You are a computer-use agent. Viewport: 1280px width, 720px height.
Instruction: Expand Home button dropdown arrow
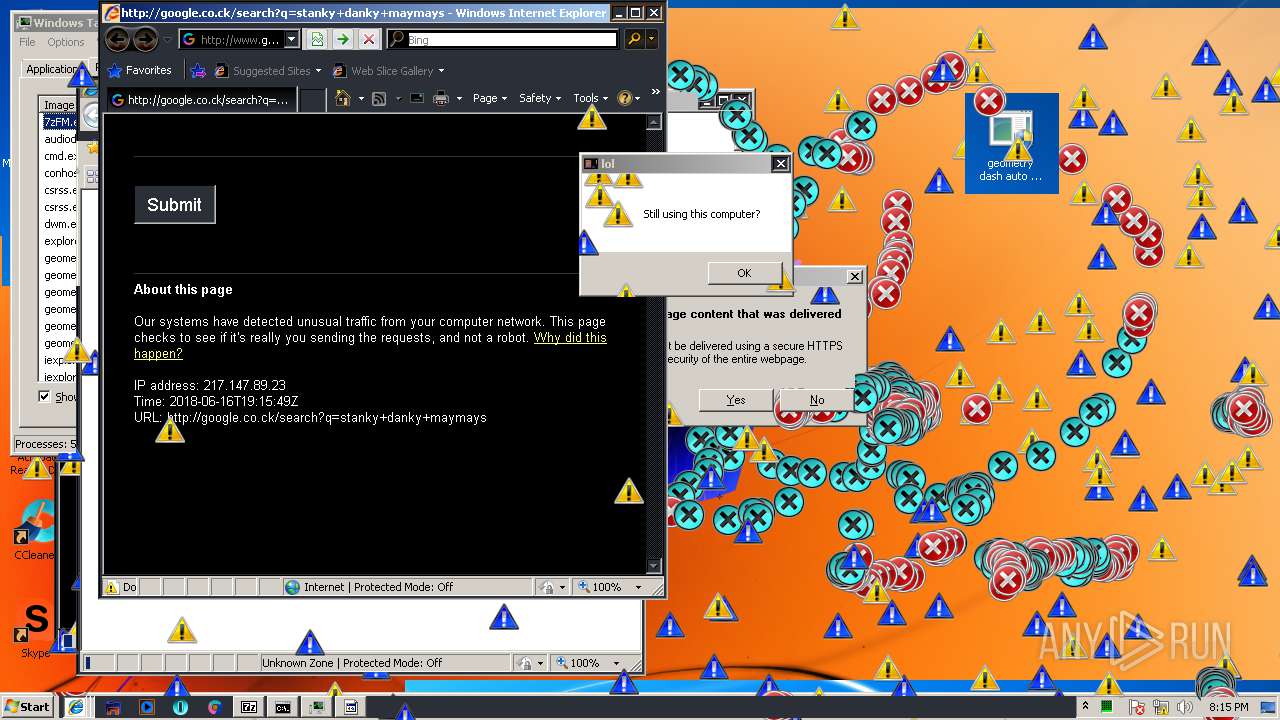point(361,98)
